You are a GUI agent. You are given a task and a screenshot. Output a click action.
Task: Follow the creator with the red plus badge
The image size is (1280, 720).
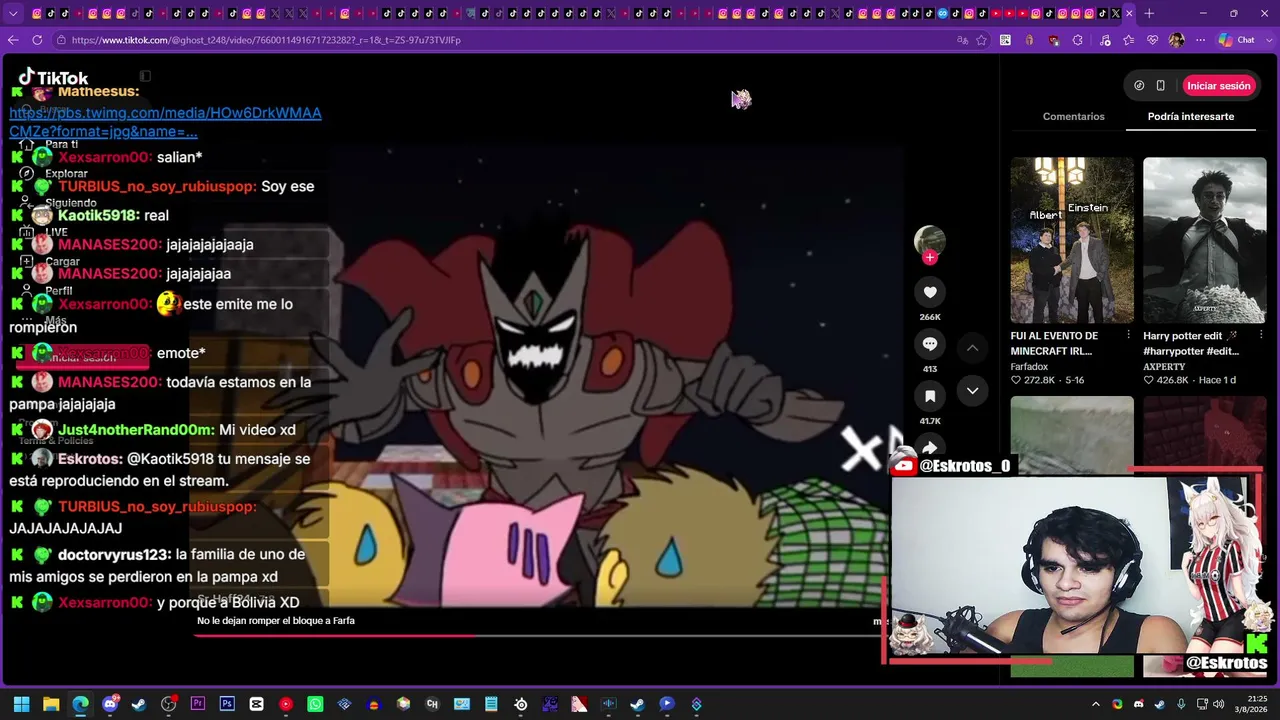click(x=930, y=257)
